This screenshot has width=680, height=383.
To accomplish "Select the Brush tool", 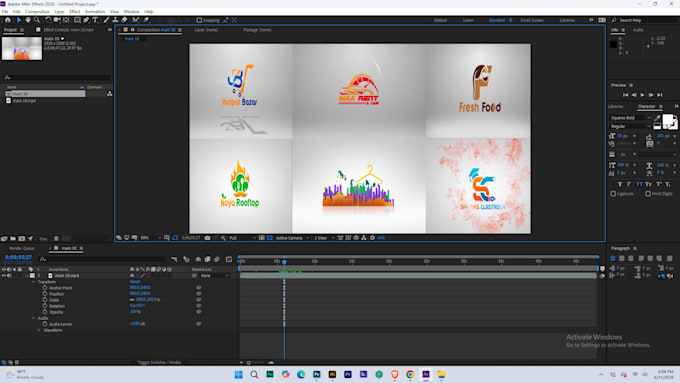I will pos(106,20).
